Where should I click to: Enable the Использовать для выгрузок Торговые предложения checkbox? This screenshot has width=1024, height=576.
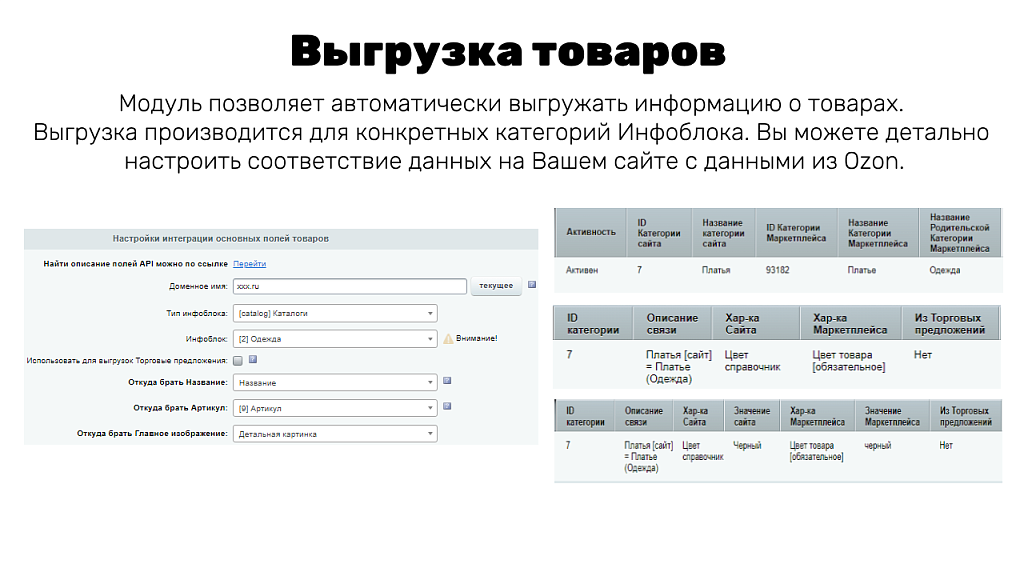(238, 361)
